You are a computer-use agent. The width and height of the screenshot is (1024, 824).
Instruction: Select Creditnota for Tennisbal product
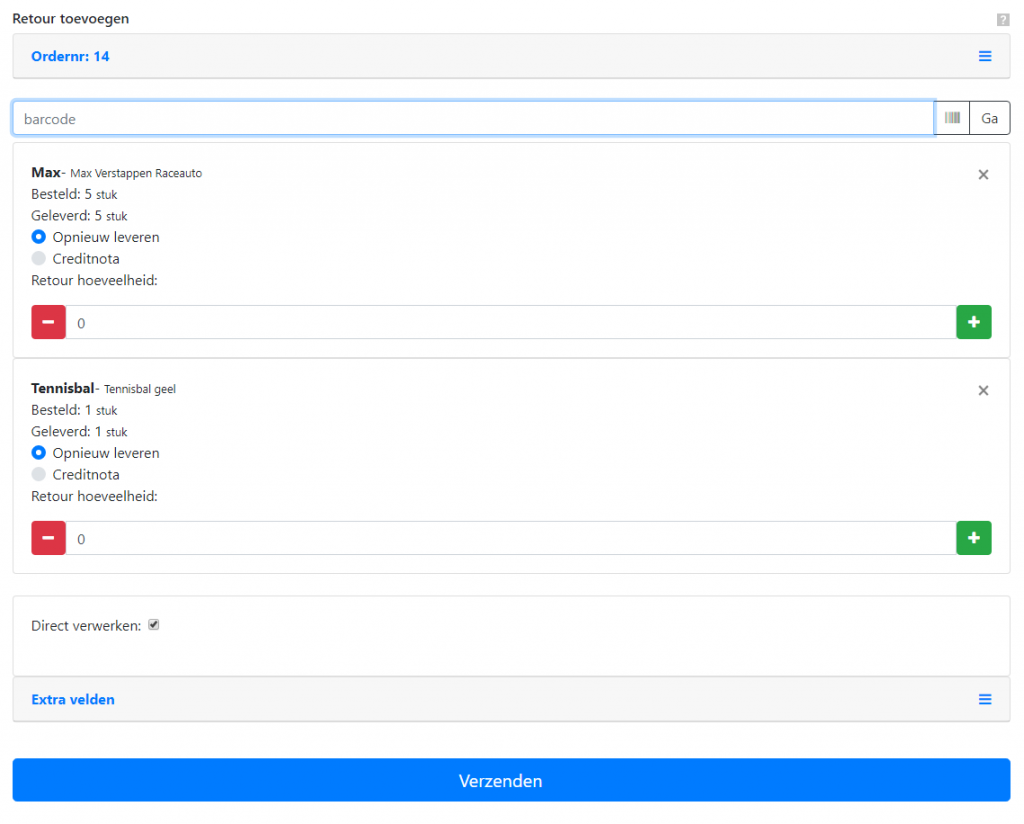point(39,475)
